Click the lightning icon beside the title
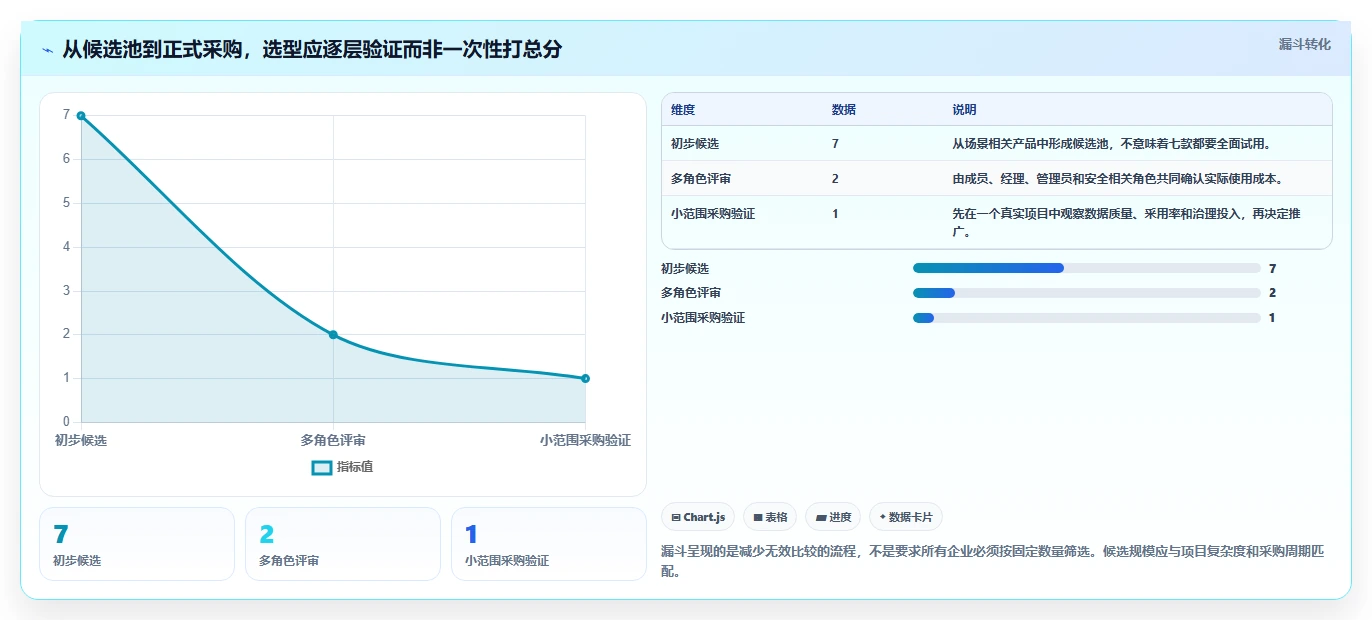The height and width of the screenshot is (620, 1372). 47,50
